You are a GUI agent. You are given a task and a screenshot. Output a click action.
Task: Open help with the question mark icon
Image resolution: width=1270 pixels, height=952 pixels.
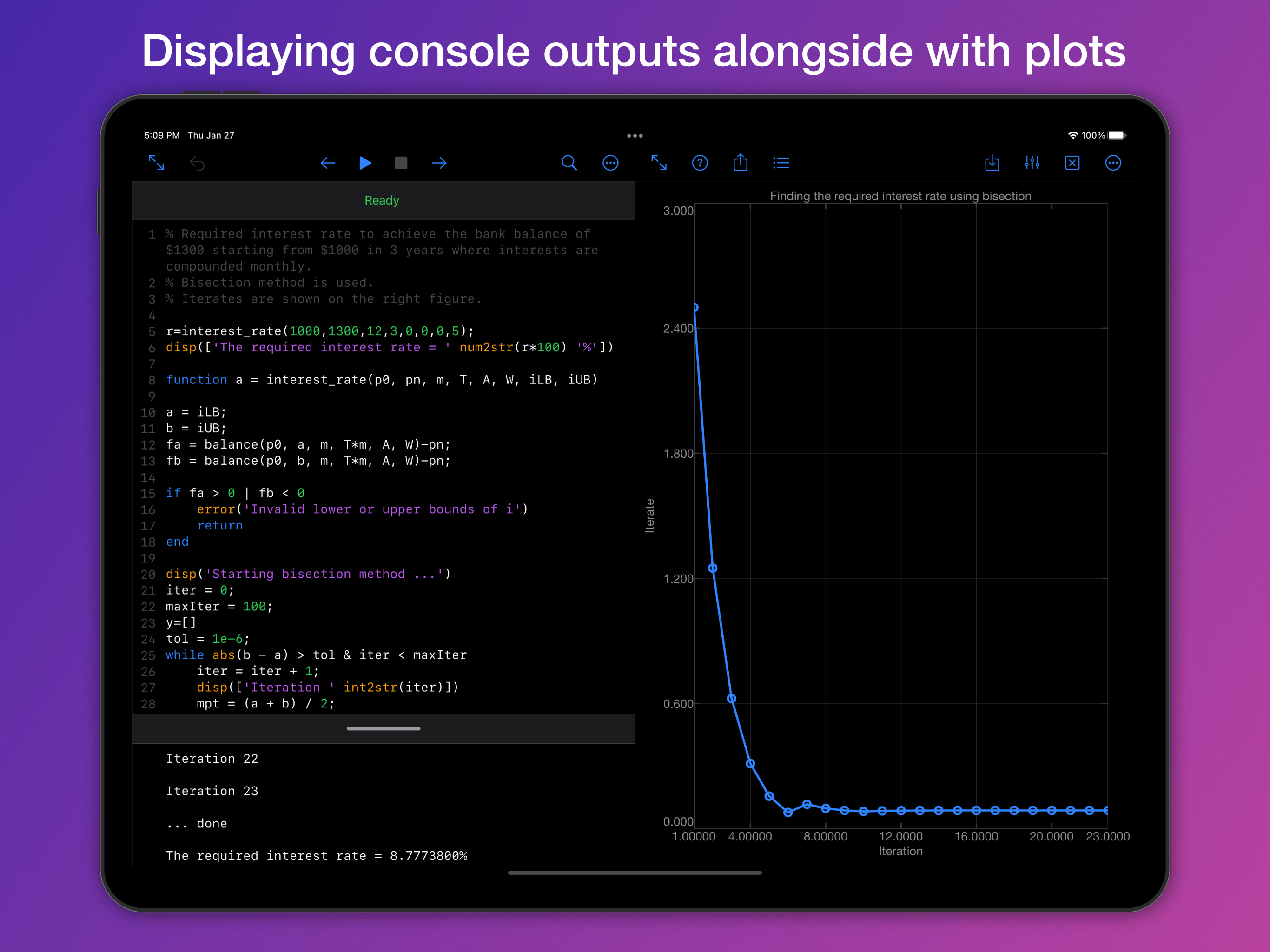point(700,163)
